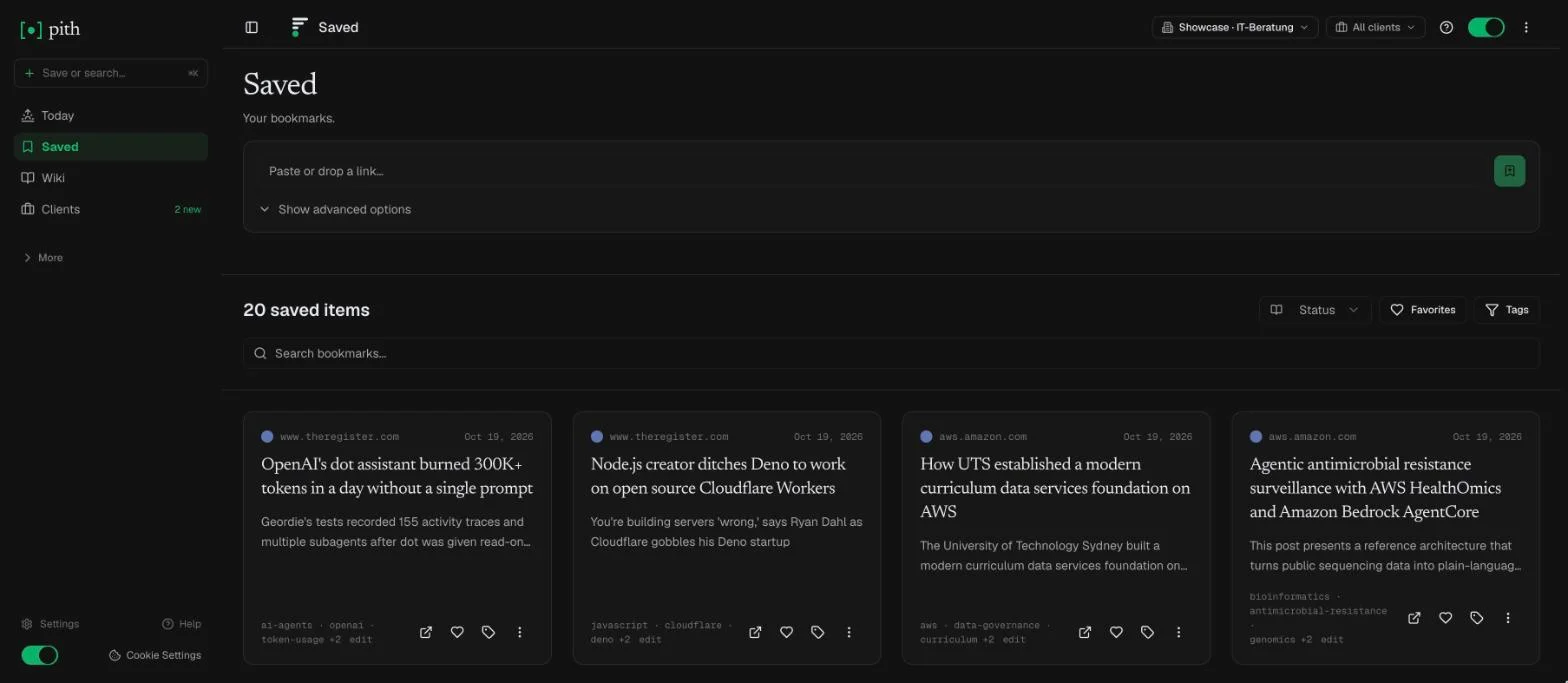Open more options on OpenAI dot assistant card
The width and height of the screenshot is (1568, 683).
point(520,632)
